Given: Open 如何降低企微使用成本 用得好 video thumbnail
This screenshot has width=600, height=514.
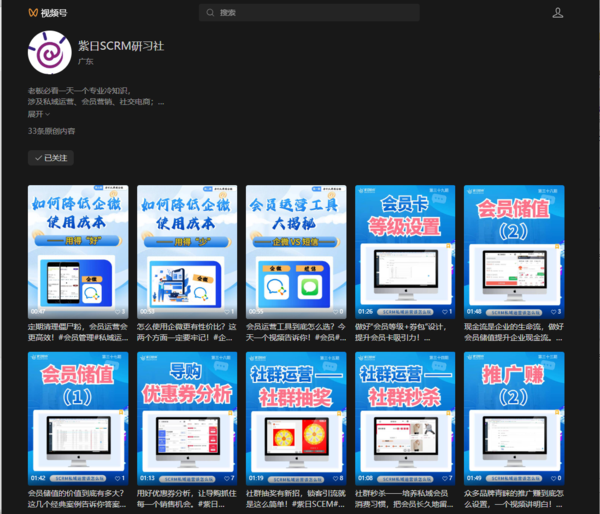Looking at the screenshot, I should point(78,252).
